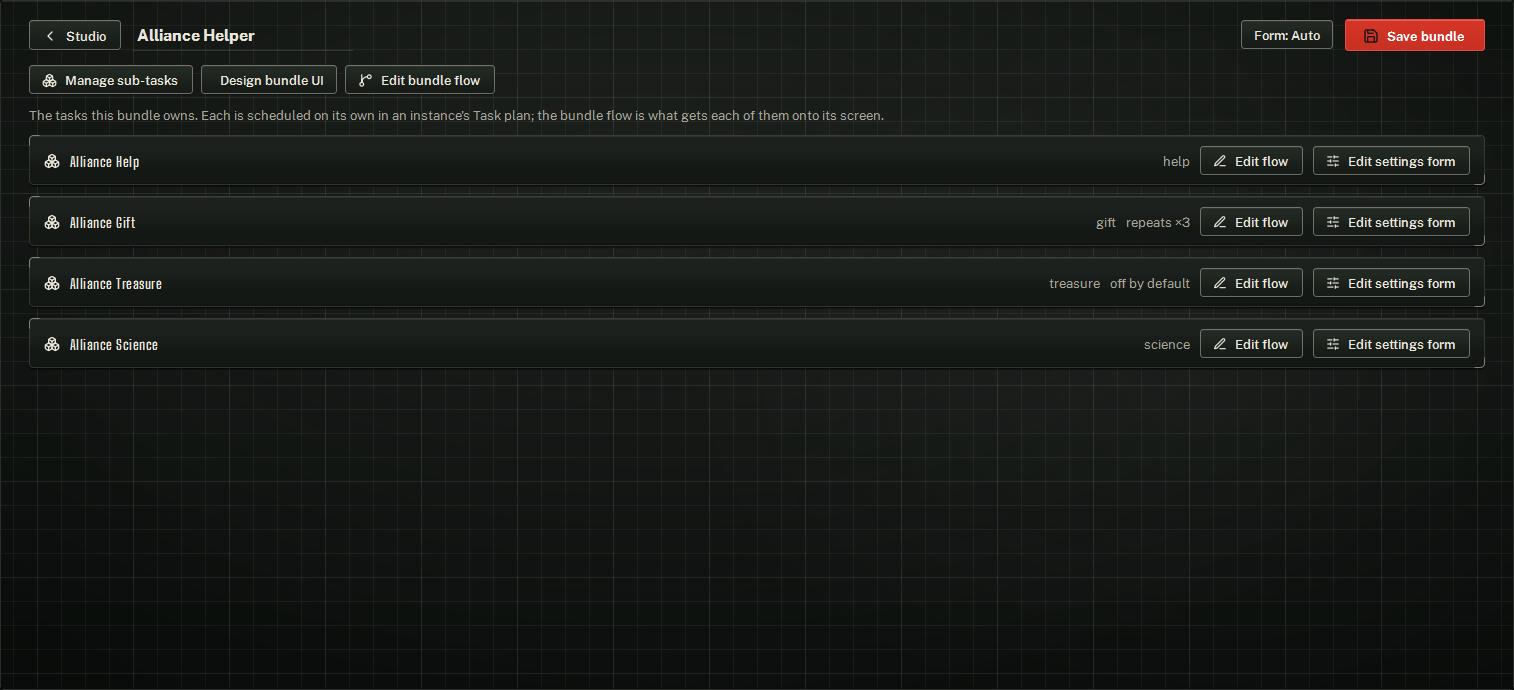Image resolution: width=1514 pixels, height=690 pixels.
Task: Select the Alliance Science row title
Action: click(x=114, y=344)
